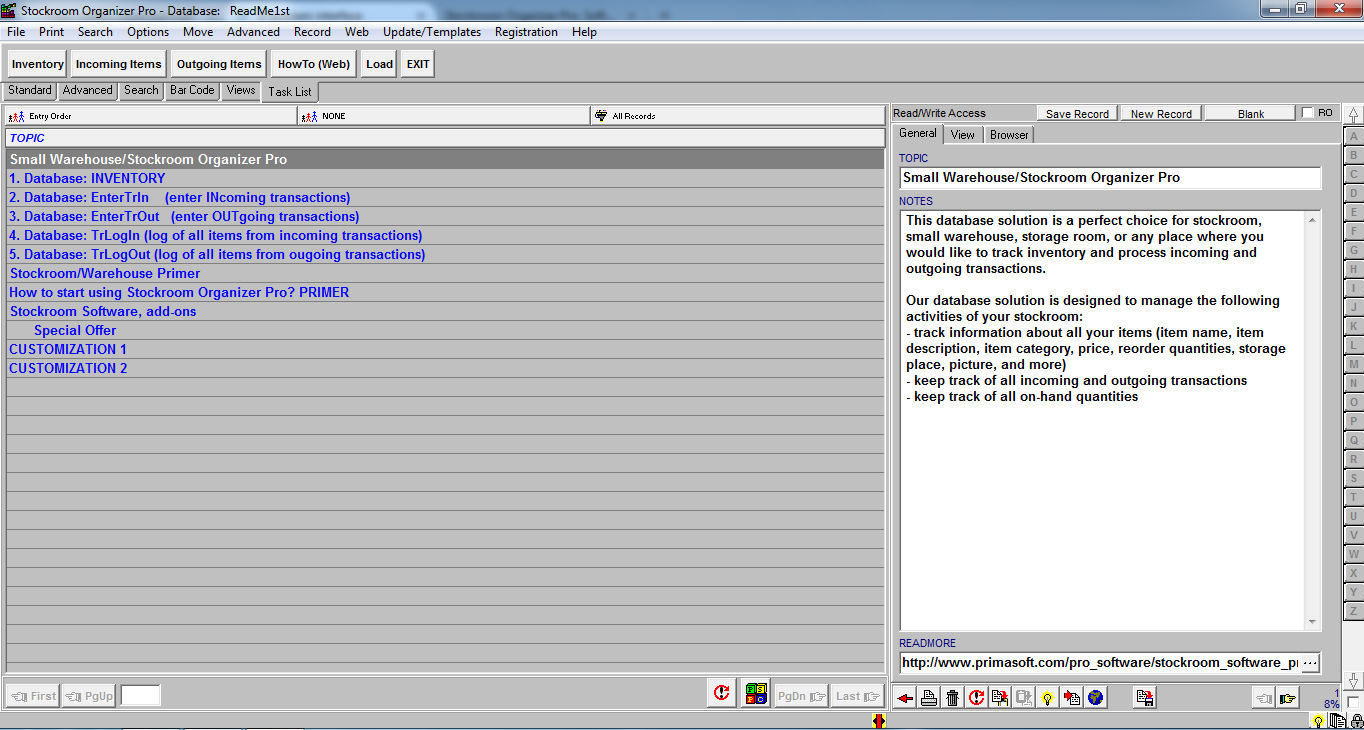Click the status bar light bulb icon
This screenshot has height=730, width=1364.
(1319, 721)
